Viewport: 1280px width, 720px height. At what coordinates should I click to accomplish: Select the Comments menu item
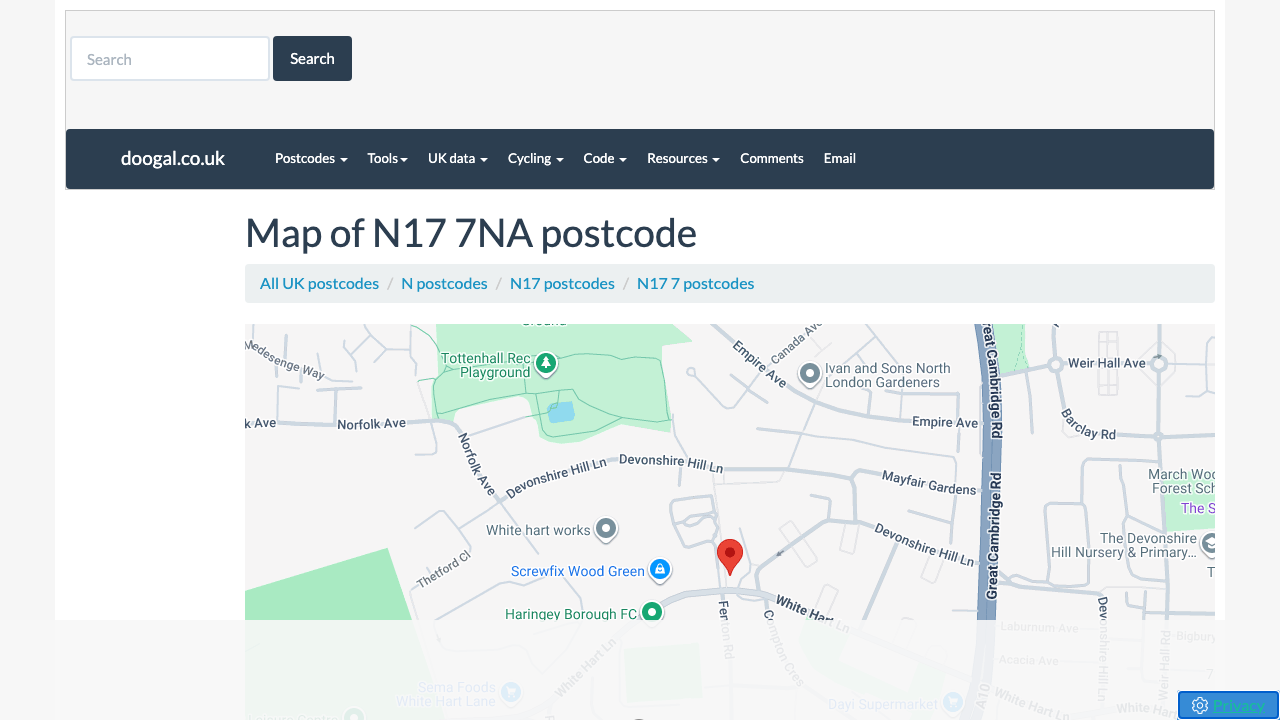pyautogui.click(x=771, y=158)
